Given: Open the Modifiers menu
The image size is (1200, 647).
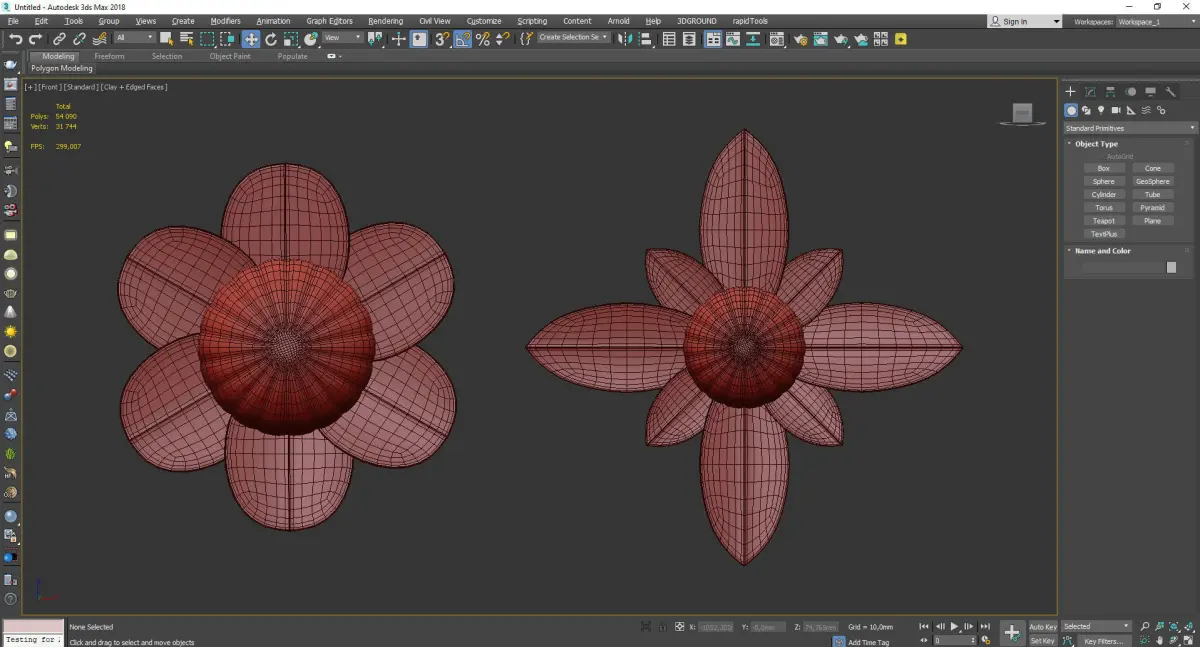Looking at the screenshot, I should [225, 21].
